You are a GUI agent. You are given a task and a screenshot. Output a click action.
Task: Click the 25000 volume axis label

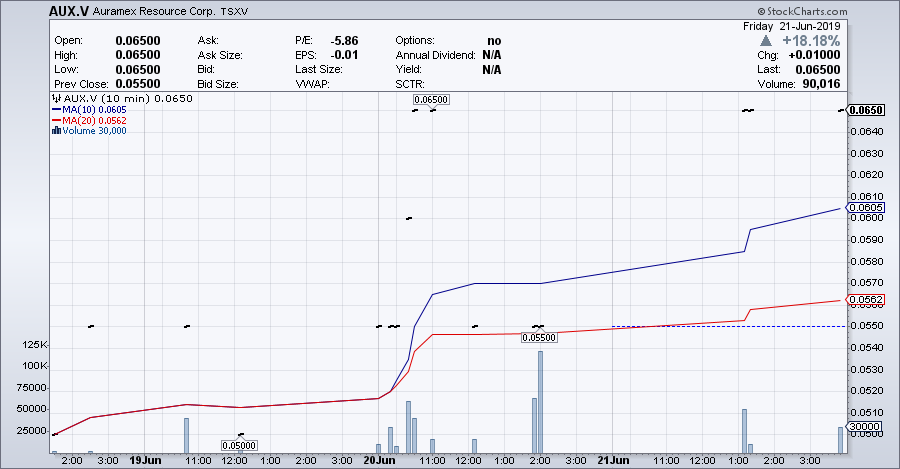point(32,431)
